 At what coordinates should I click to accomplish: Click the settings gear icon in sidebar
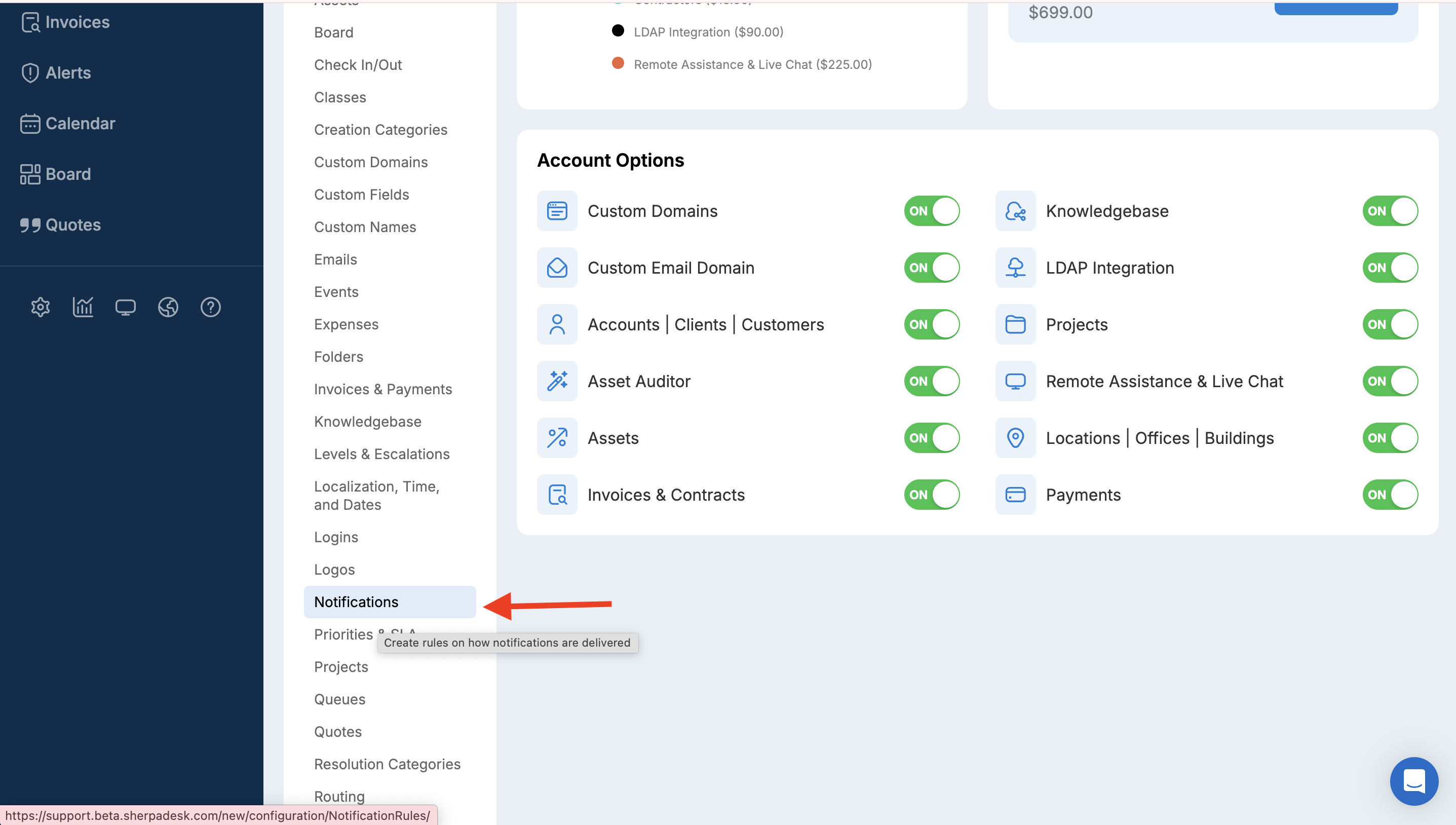tap(40, 307)
